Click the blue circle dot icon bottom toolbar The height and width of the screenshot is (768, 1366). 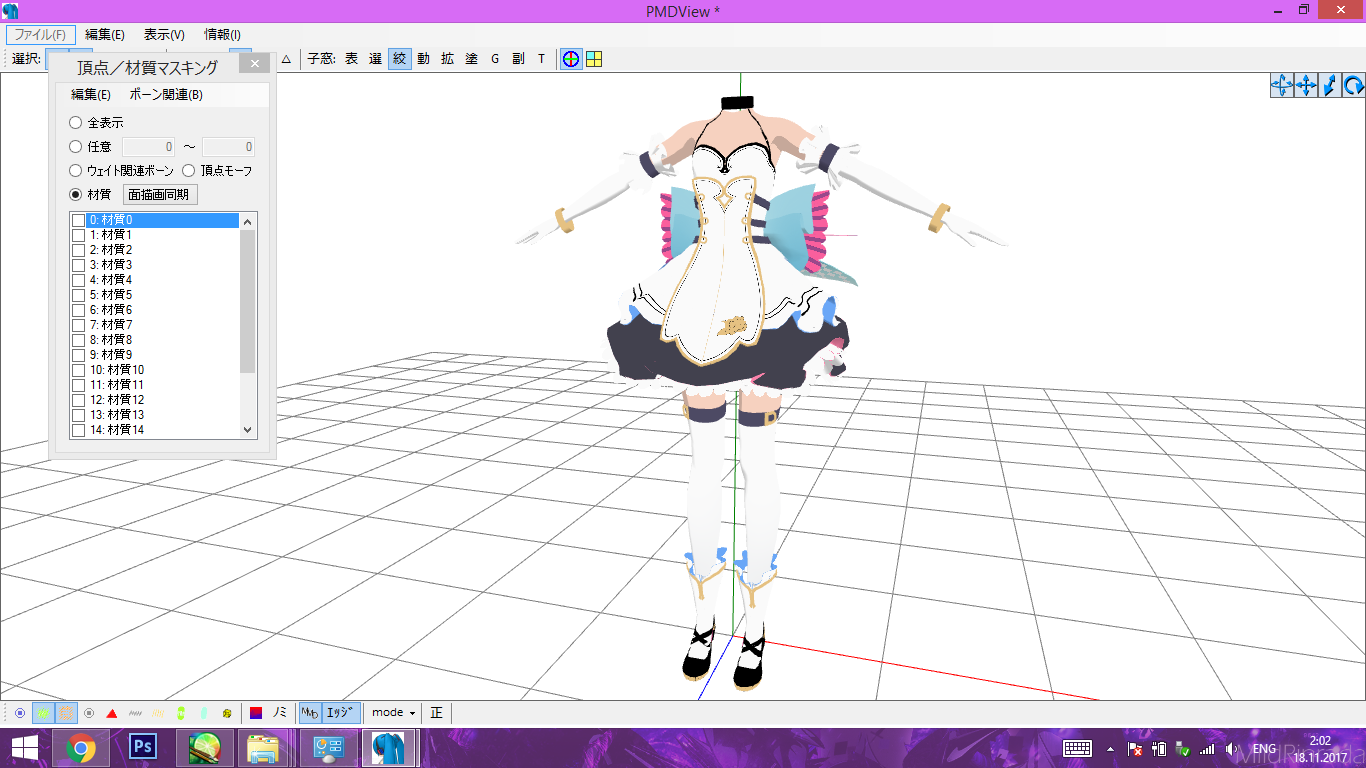click(20, 713)
